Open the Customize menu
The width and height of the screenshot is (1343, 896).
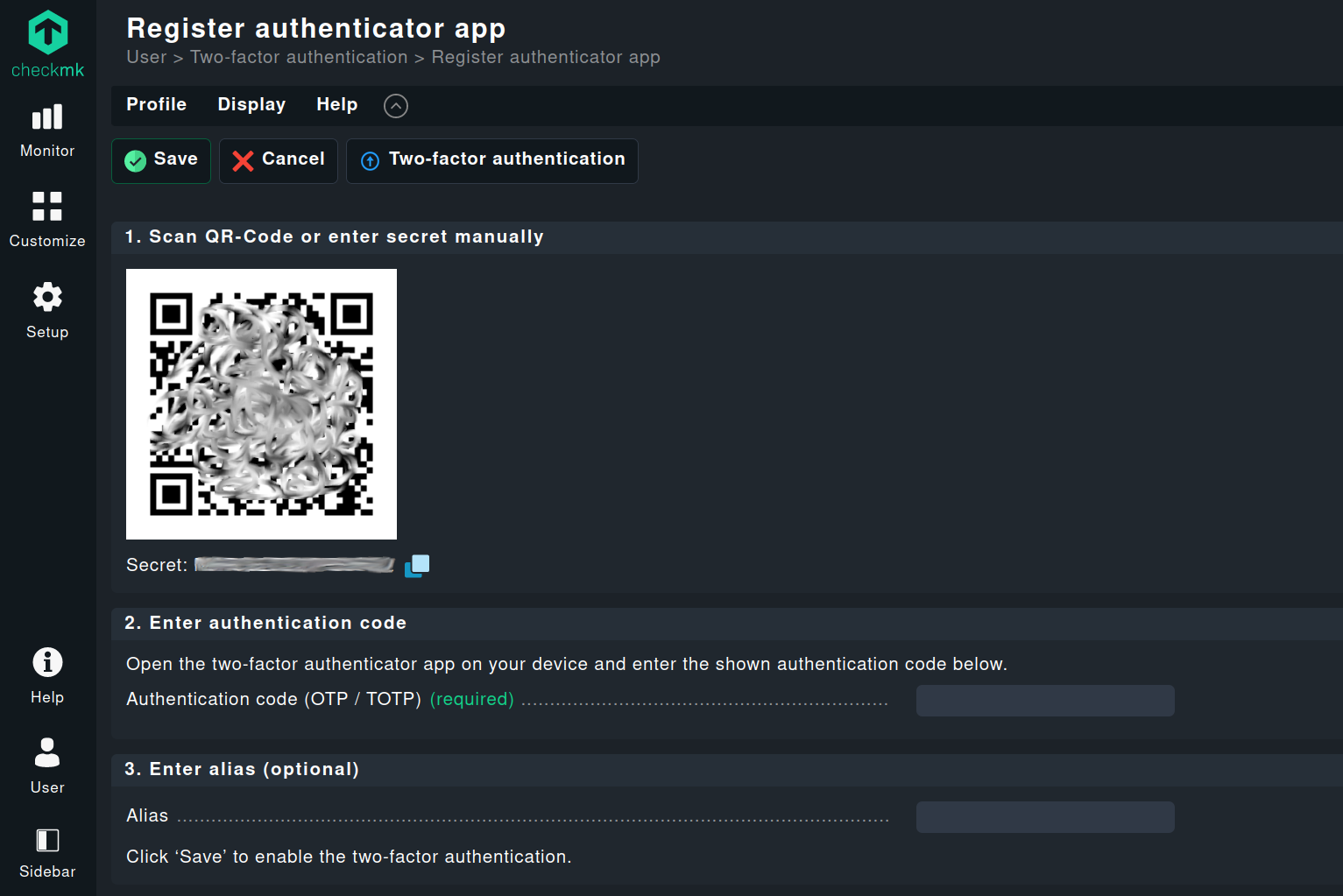(x=47, y=220)
